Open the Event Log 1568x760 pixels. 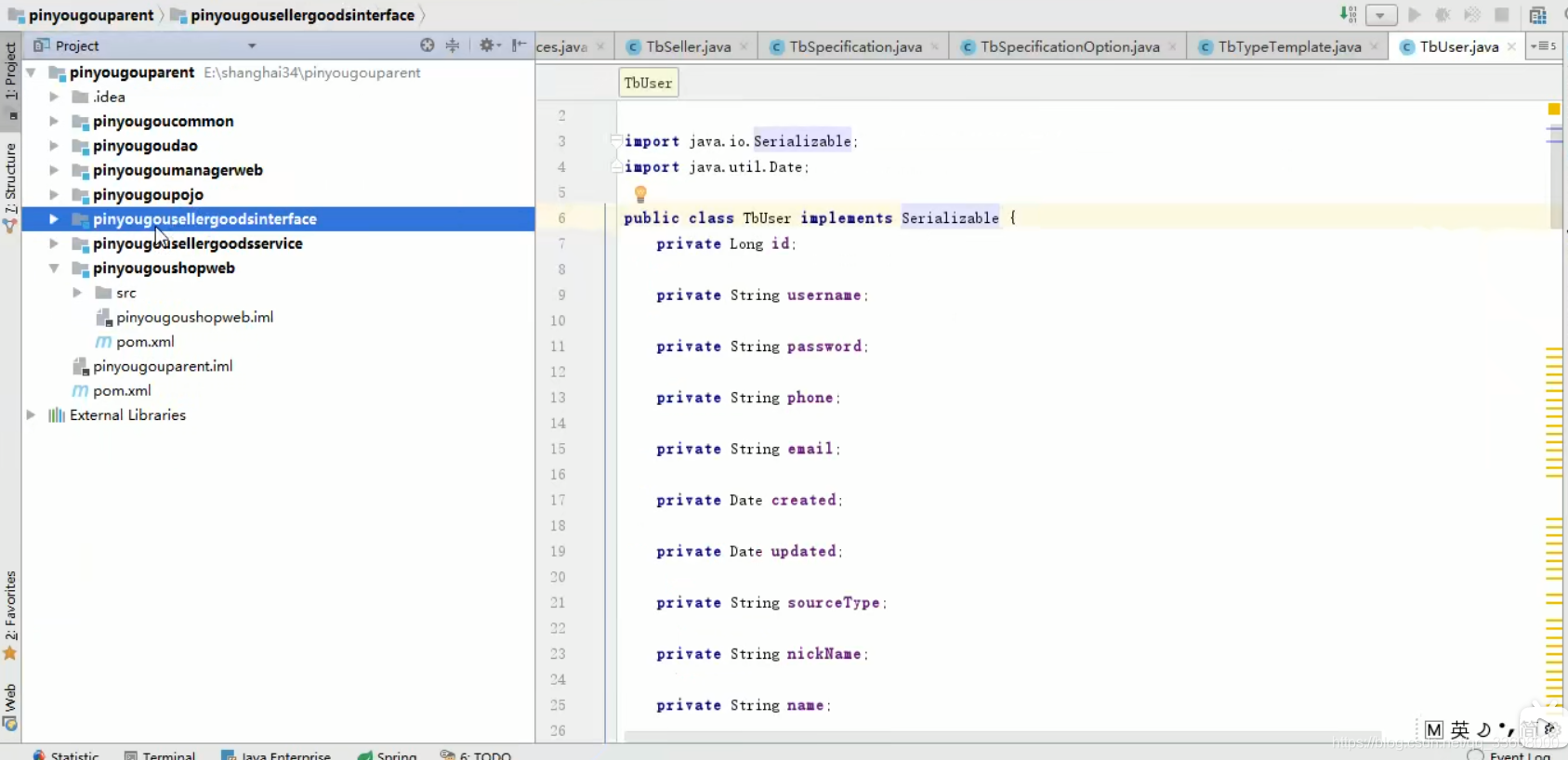[1509, 755]
